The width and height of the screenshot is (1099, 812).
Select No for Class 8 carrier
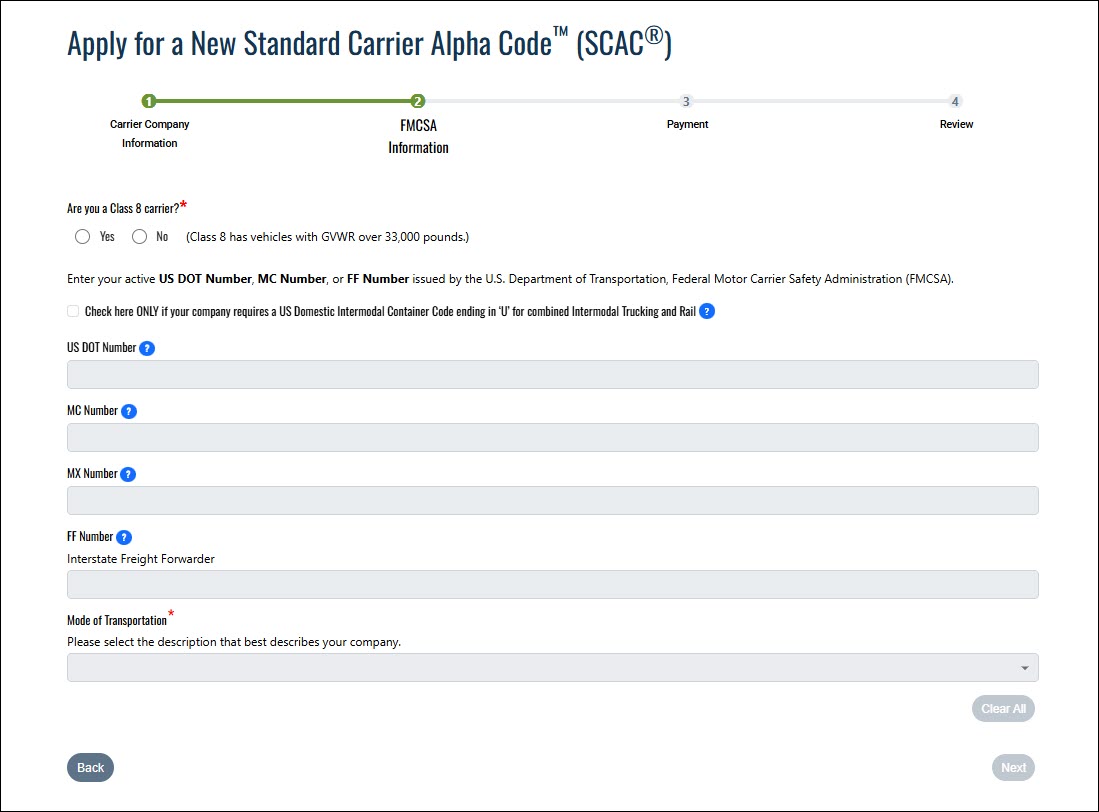click(x=140, y=237)
